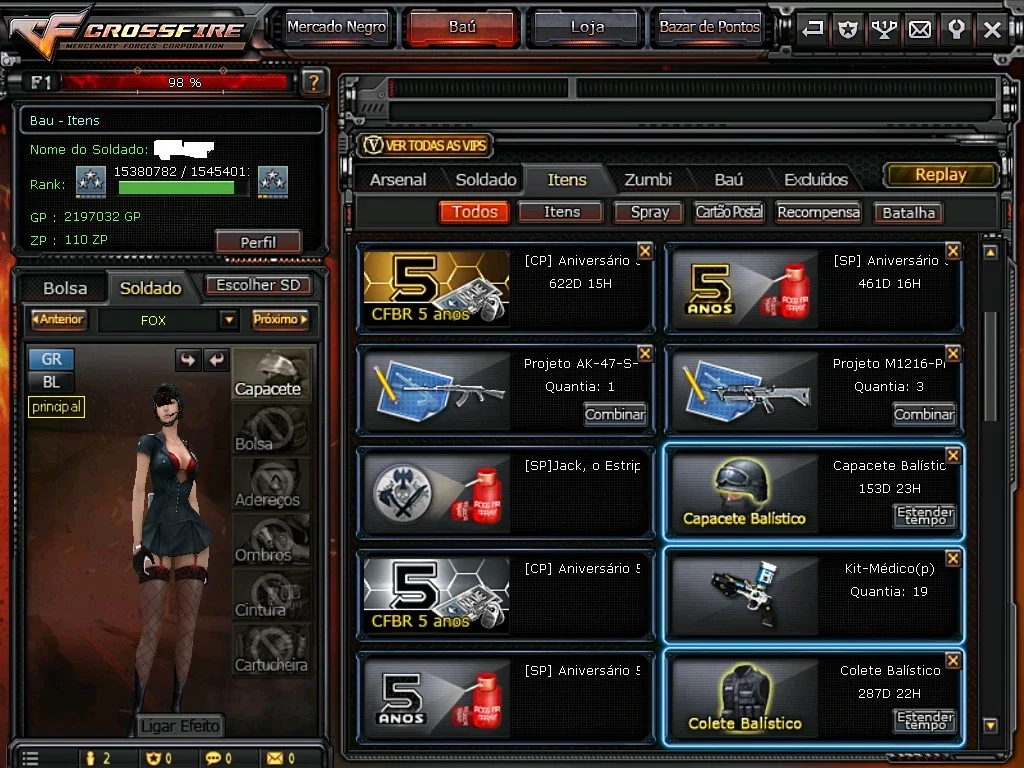Select the GR team toggle
Image resolution: width=1024 pixels, height=768 pixels.
click(51, 359)
